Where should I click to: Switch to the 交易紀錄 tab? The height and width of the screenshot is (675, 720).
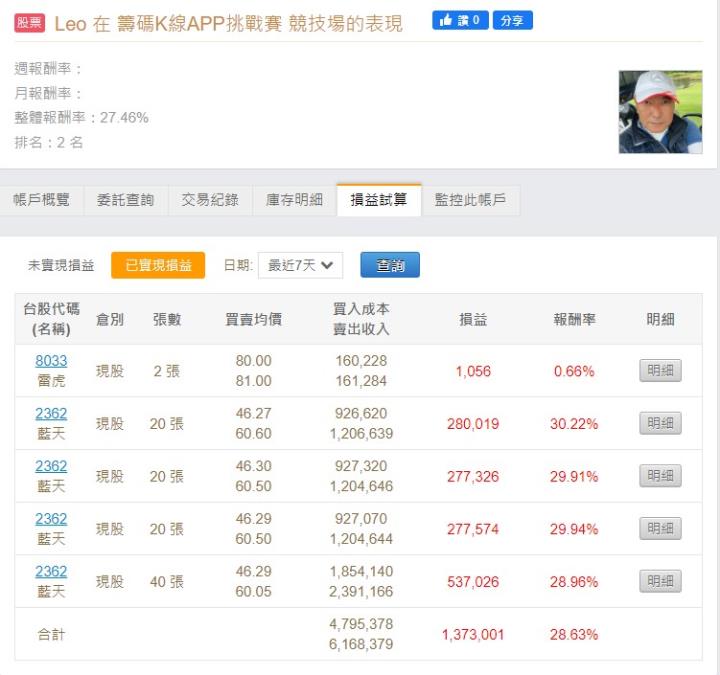[210, 200]
